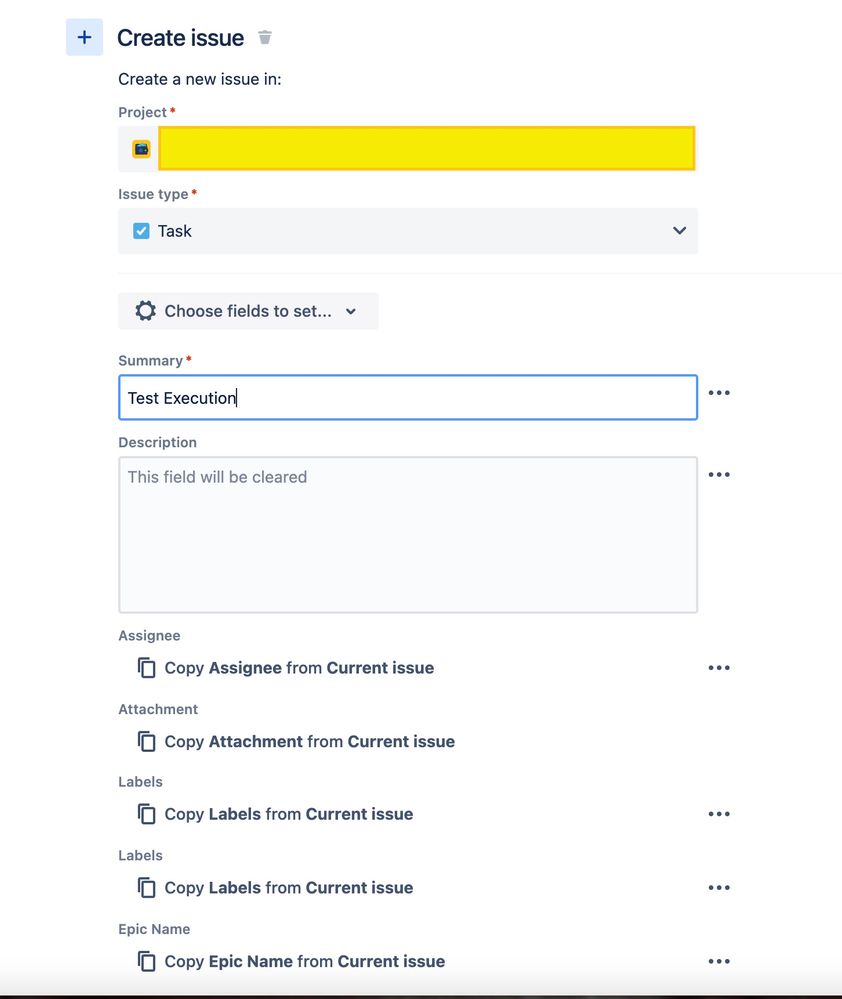Click Copy Epic Name from Current issue
The height and width of the screenshot is (999, 842).
pos(304,961)
